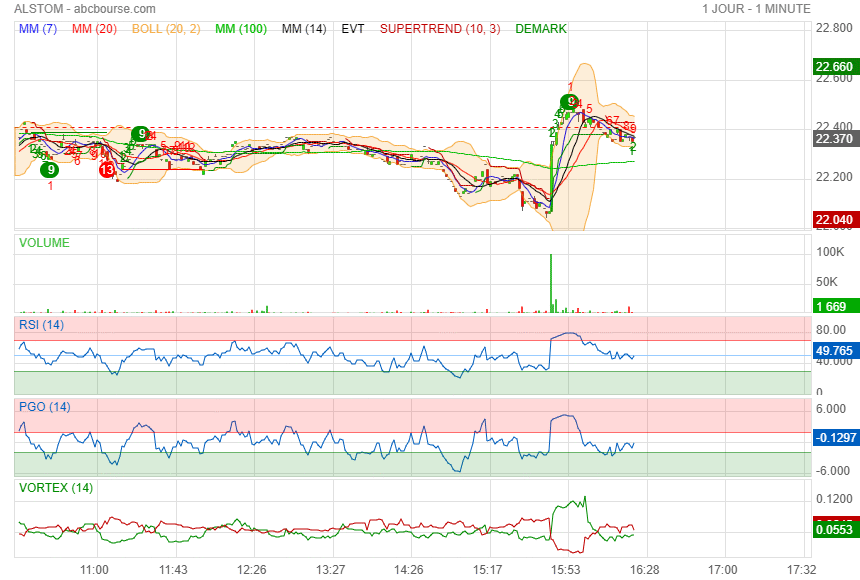Viewport: 860px width, 580px height.
Task: Open the VORTEX (14) indicator panel label
Action: pyautogui.click(x=56, y=488)
